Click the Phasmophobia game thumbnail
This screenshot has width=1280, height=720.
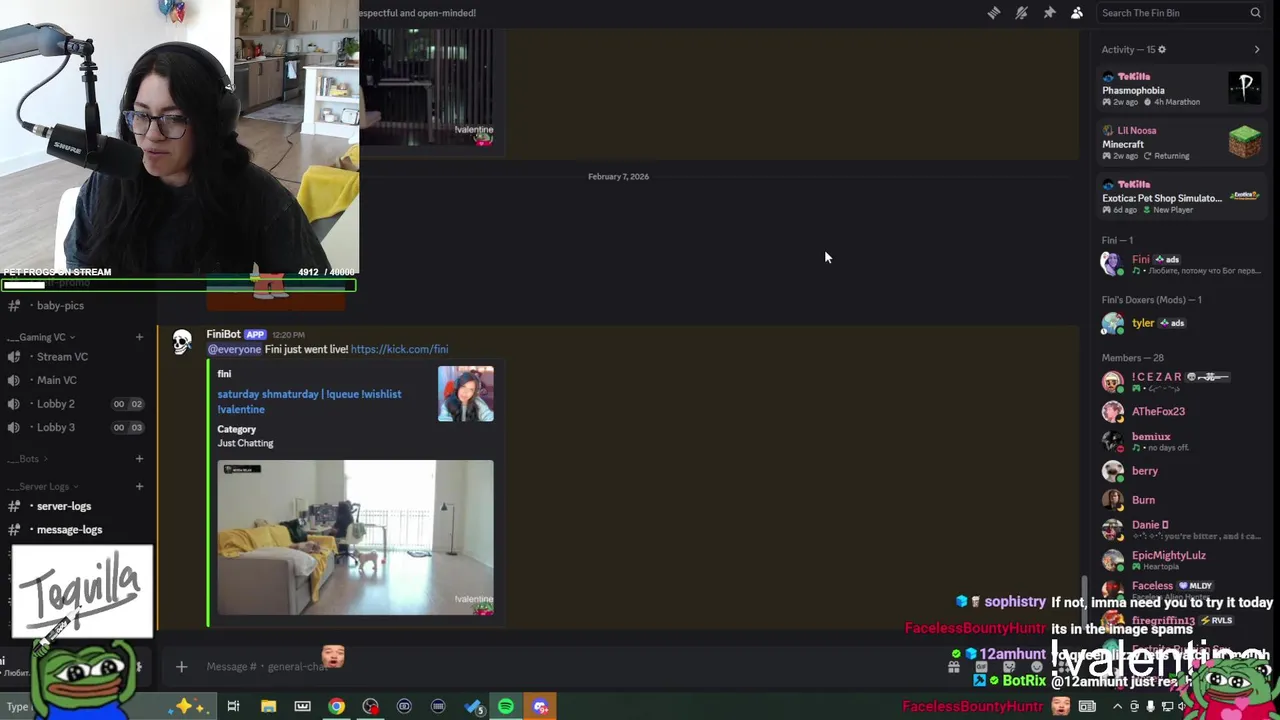1245,88
